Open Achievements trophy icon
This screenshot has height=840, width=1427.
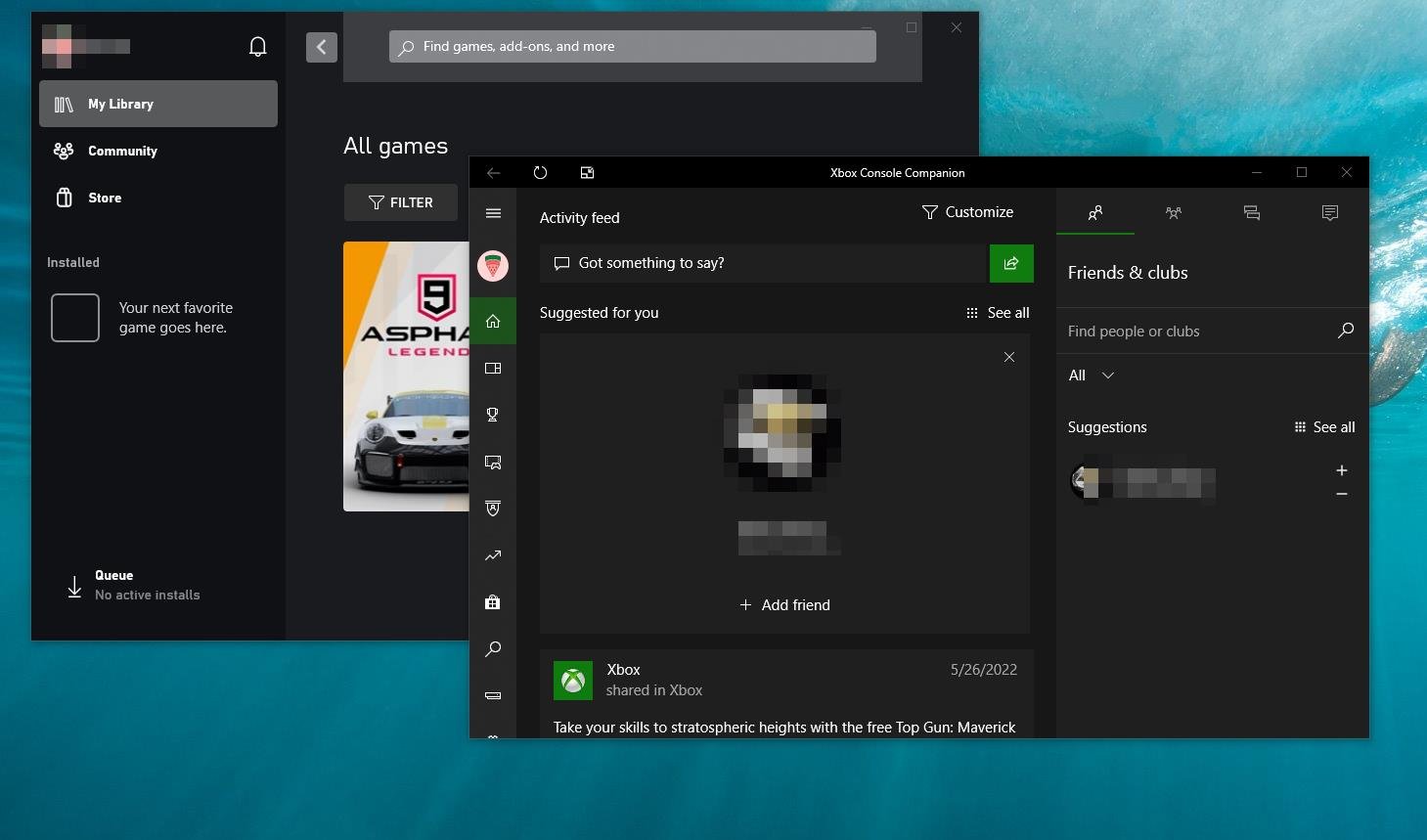tap(493, 415)
